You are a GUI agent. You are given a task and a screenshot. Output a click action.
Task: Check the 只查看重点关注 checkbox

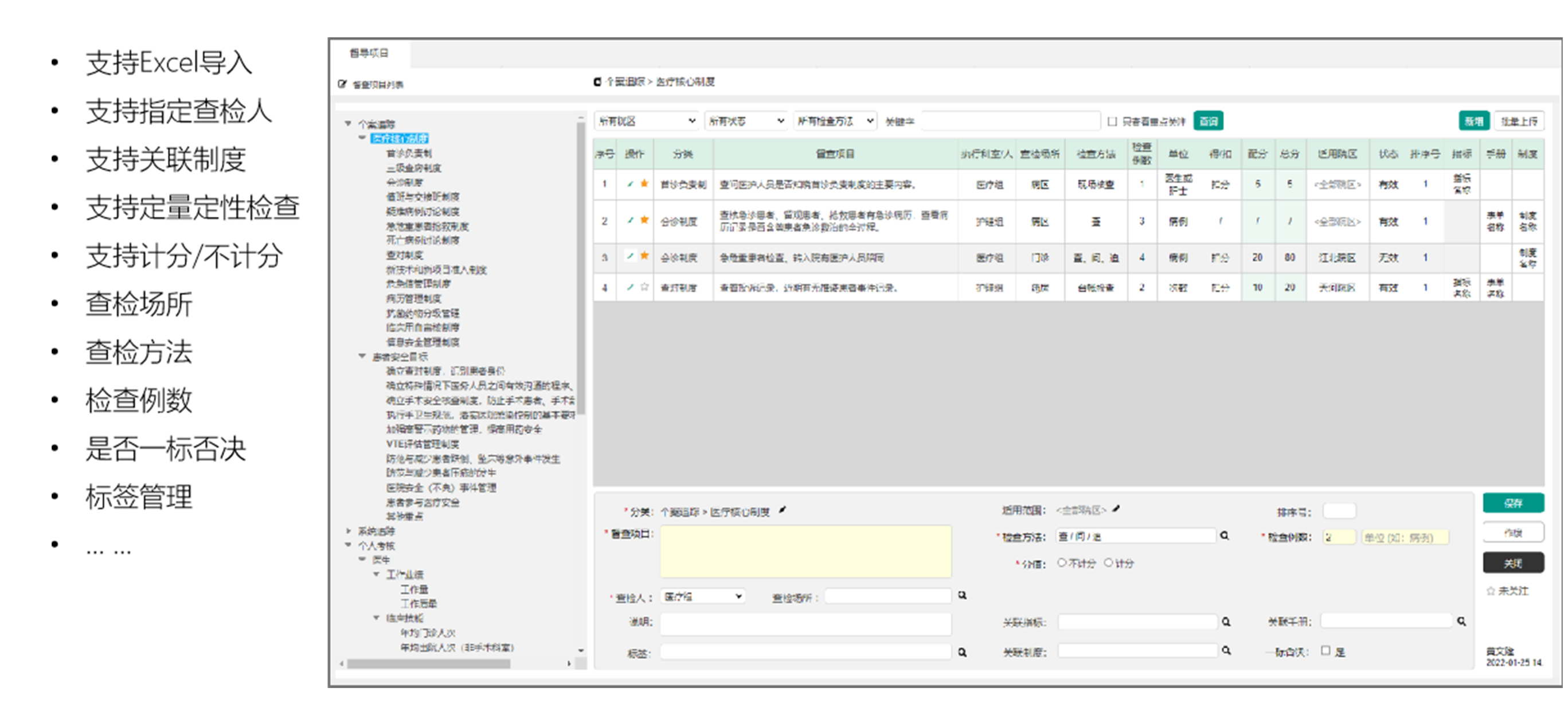tap(1112, 121)
